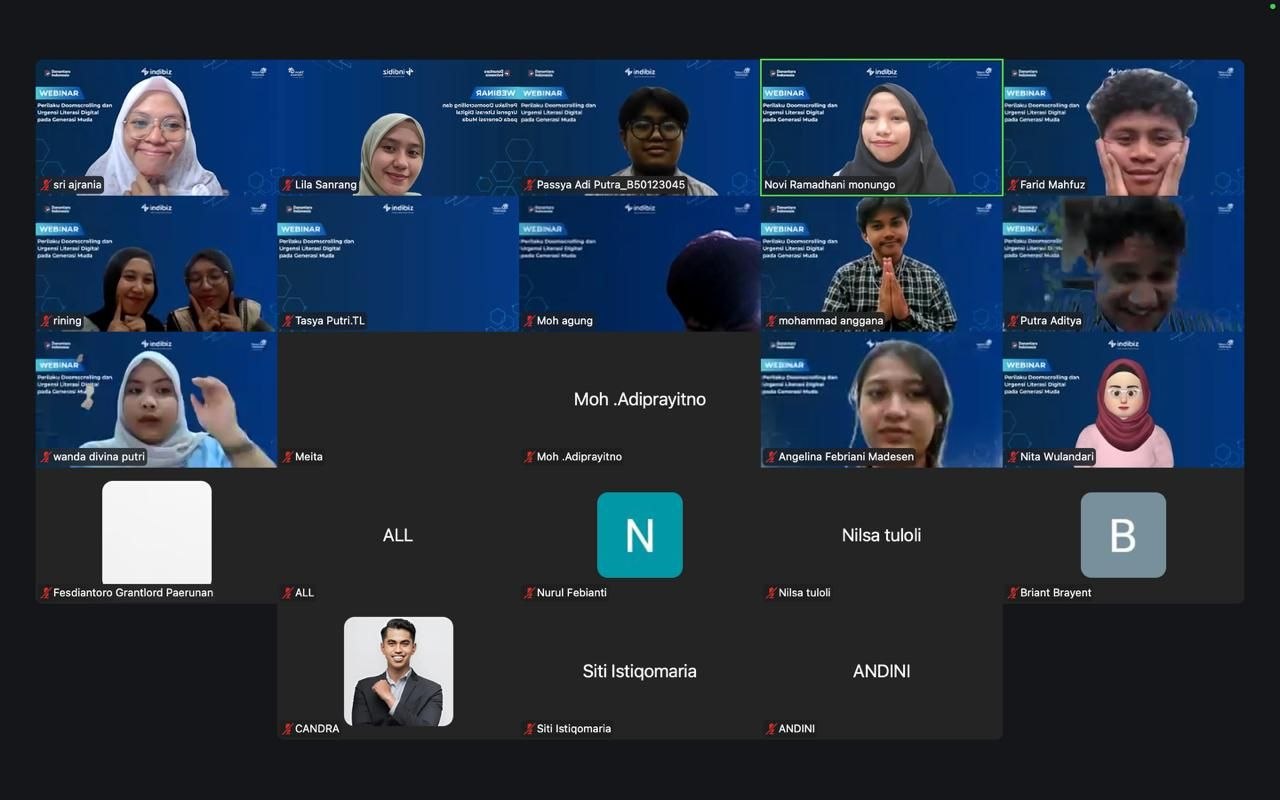
Task: Click CANDRA's profile photo
Action: coord(398,671)
